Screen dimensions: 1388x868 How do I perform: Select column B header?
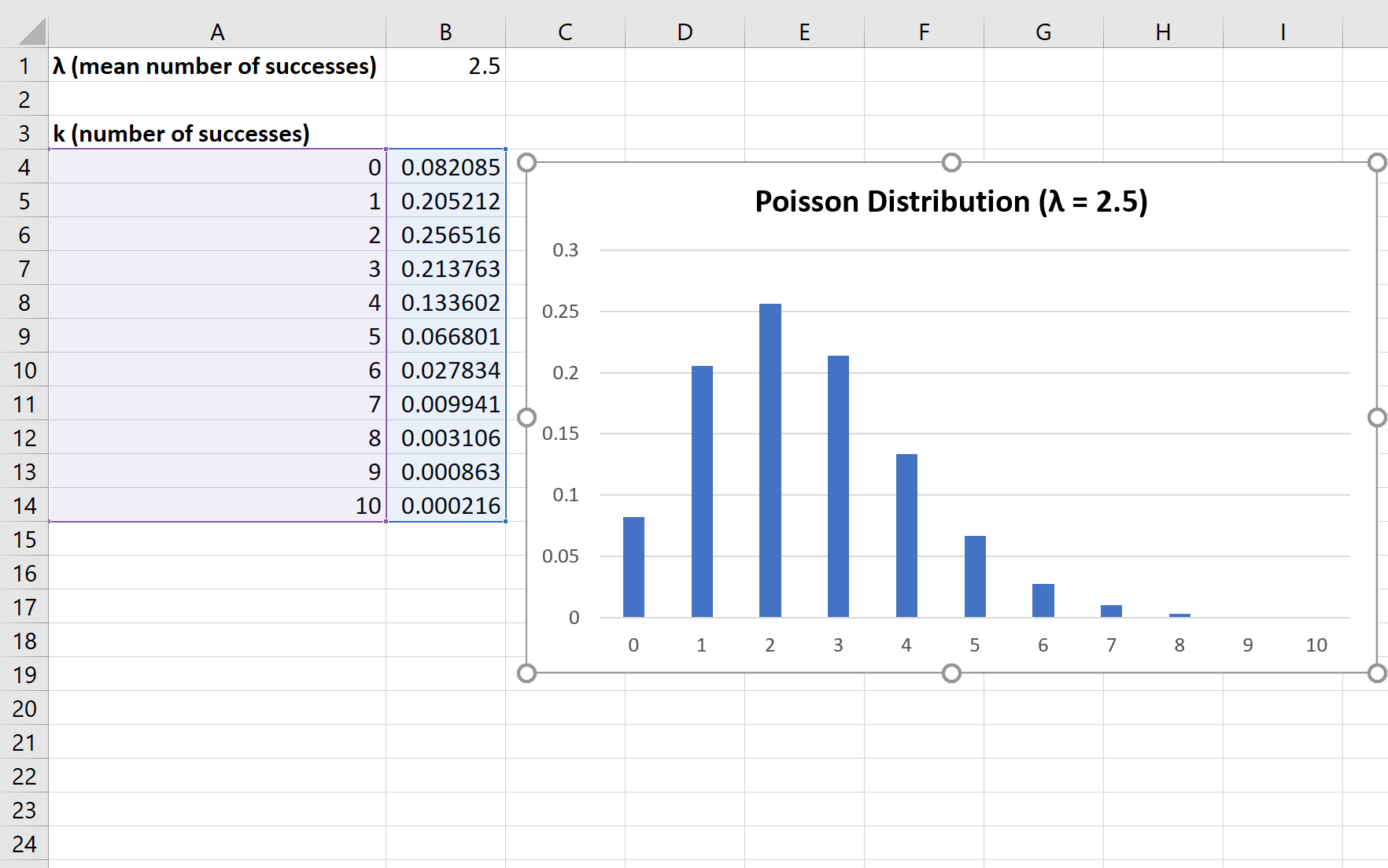pyautogui.click(x=445, y=32)
